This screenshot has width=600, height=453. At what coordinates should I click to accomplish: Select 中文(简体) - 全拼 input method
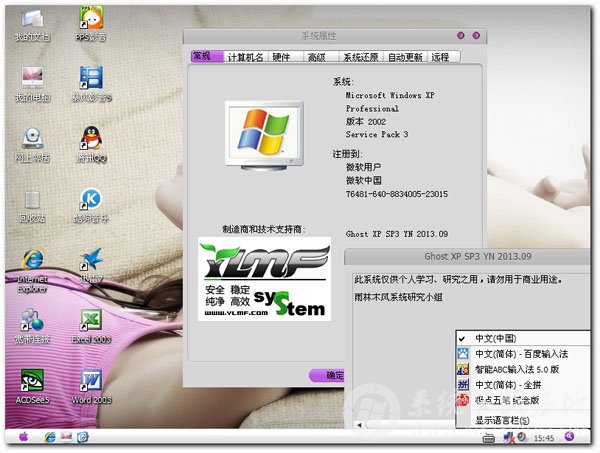(x=523, y=385)
